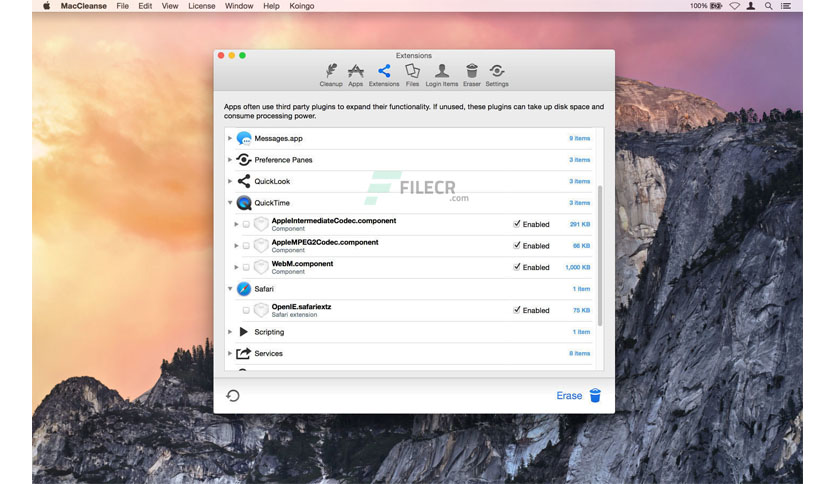Select the Extensions toolbar icon

pyautogui.click(x=384, y=75)
